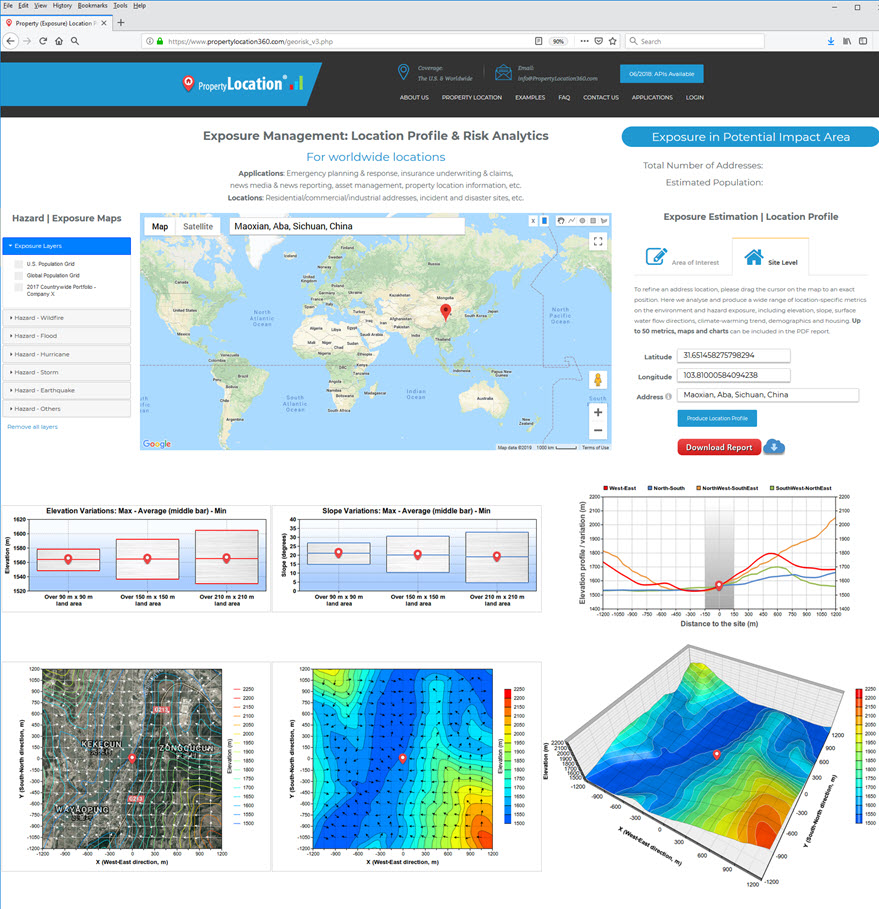Click the red location pin on world map
This screenshot has width=879, height=909.
(445, 311)
